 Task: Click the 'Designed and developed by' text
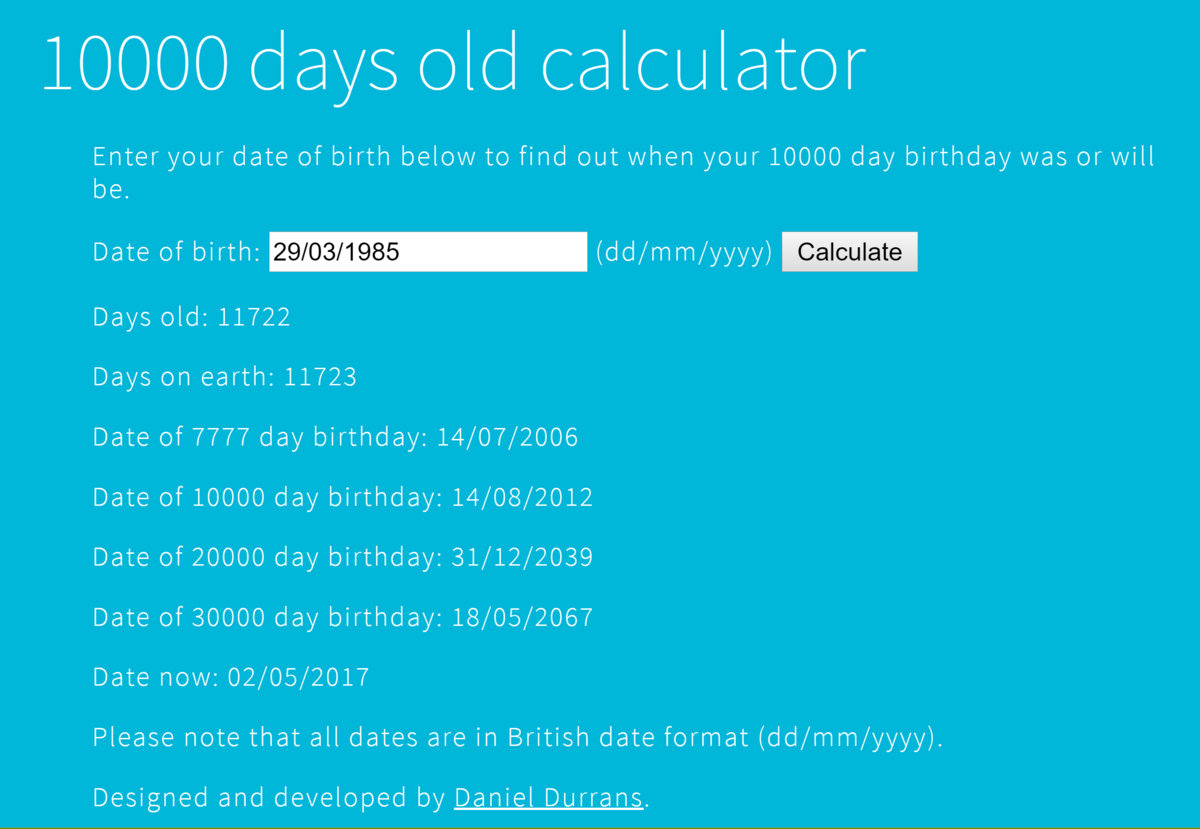tap(270, 798)
